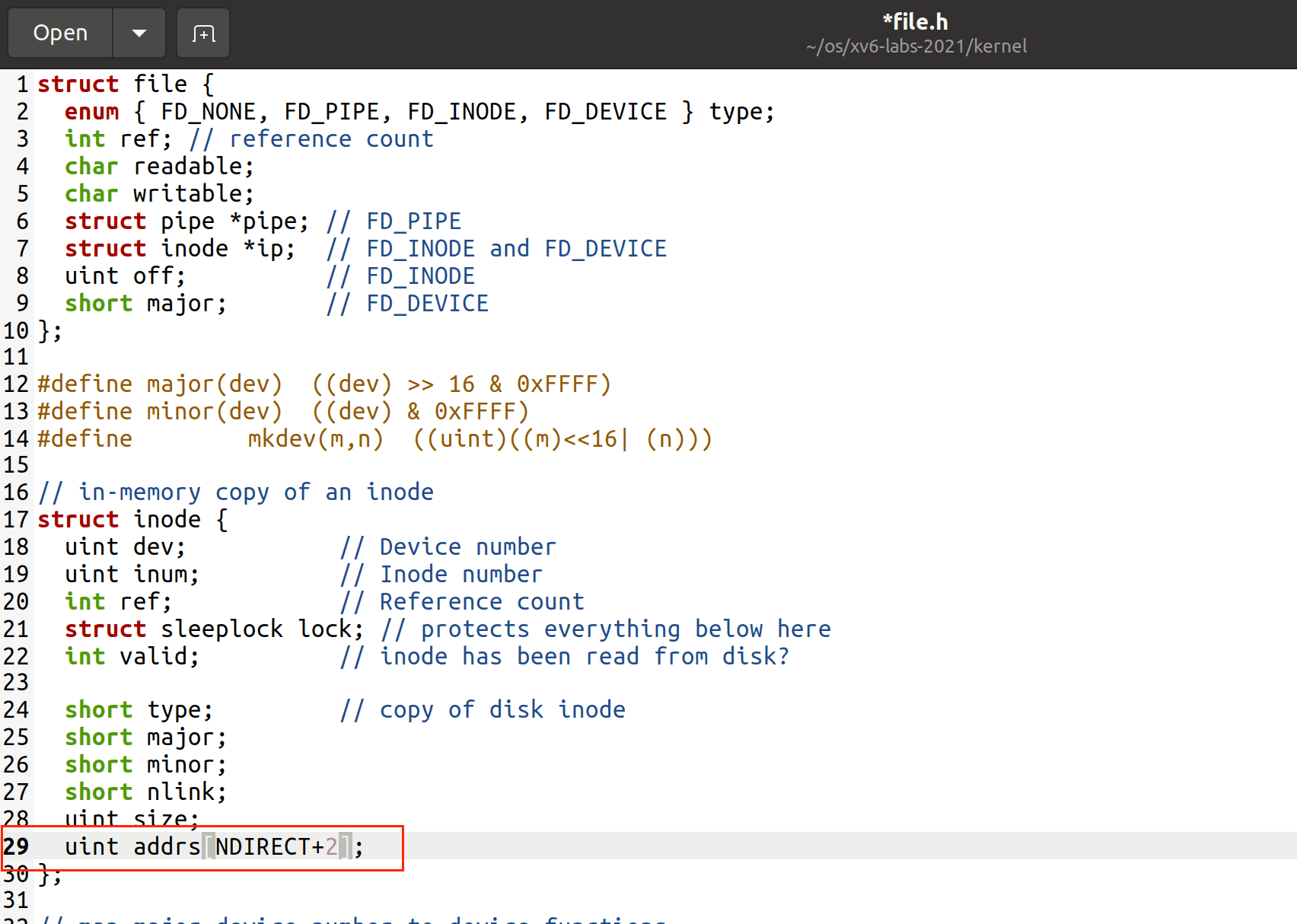
Task: Expand the recent files dropdown arrow
Action: point(139,33)
